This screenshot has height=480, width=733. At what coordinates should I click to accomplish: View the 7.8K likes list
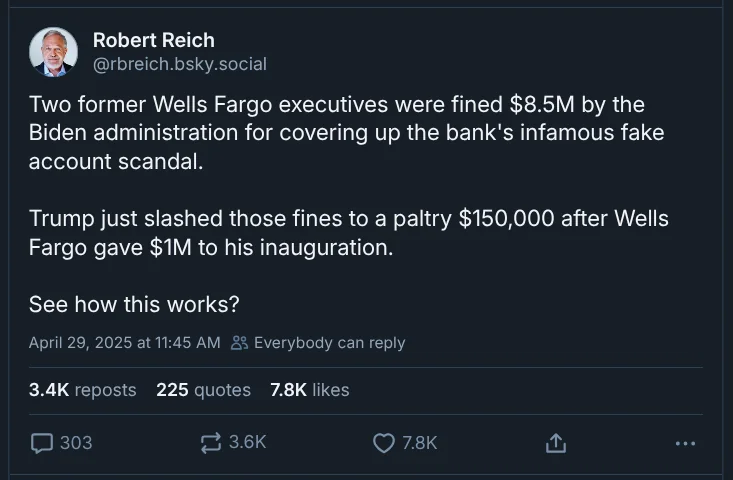pyautogui.click(x=309, y=390)
